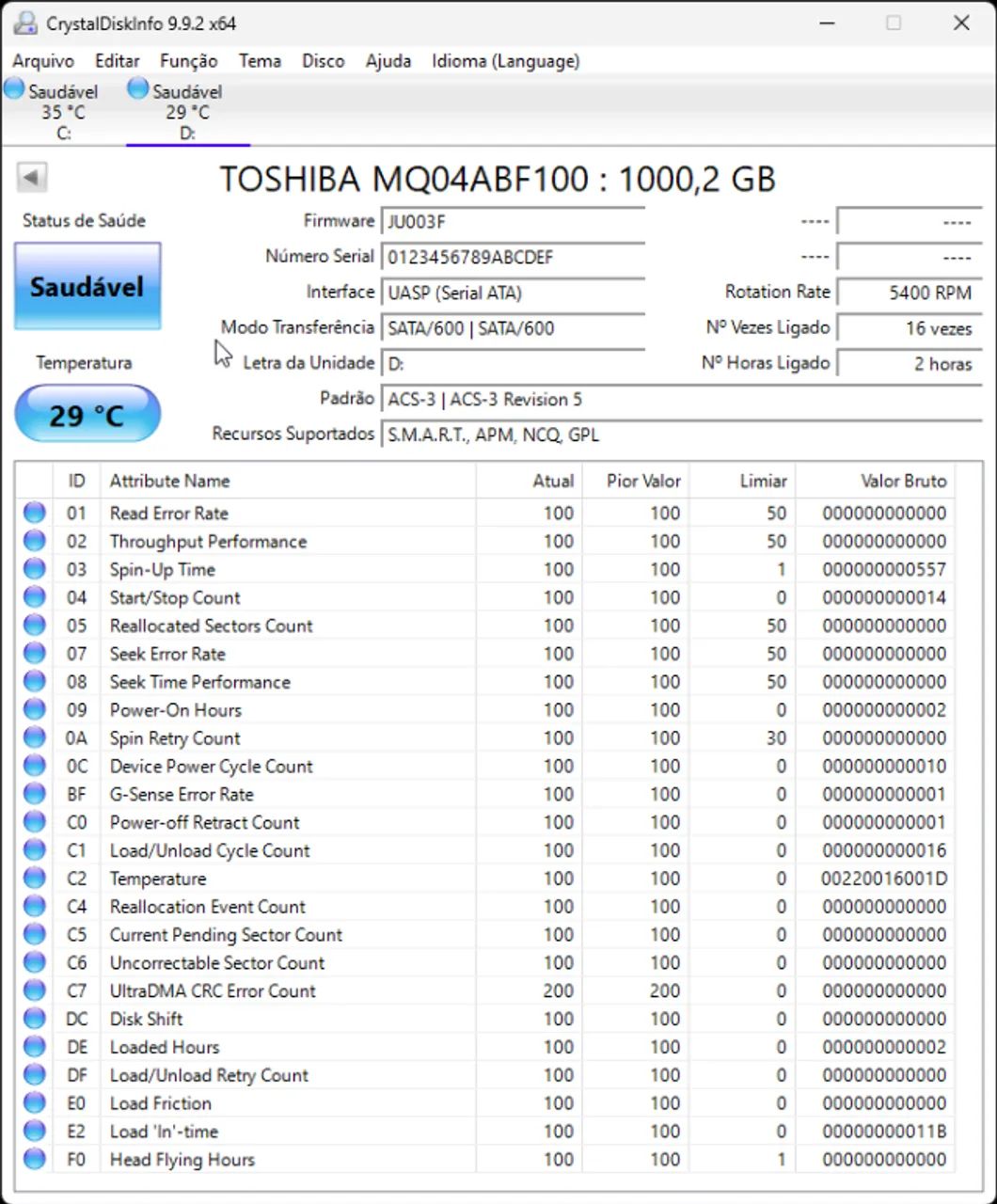This screenshot has width=997, height=1204.
Task: Click the Valor Bruto column header
Action: pyautogui.click(x=875, y=481)
